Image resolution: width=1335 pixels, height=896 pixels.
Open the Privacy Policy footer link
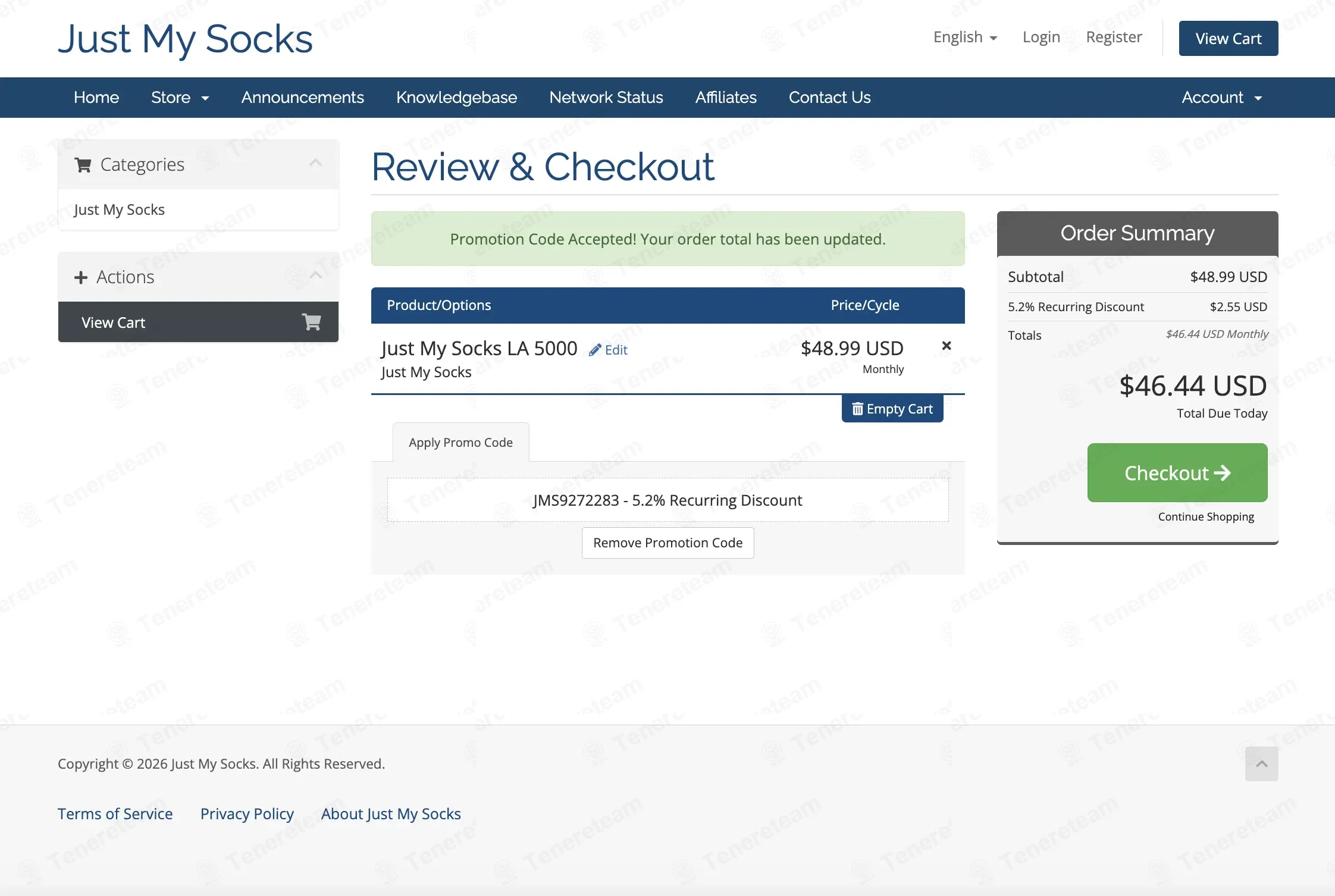pos(247,813)
